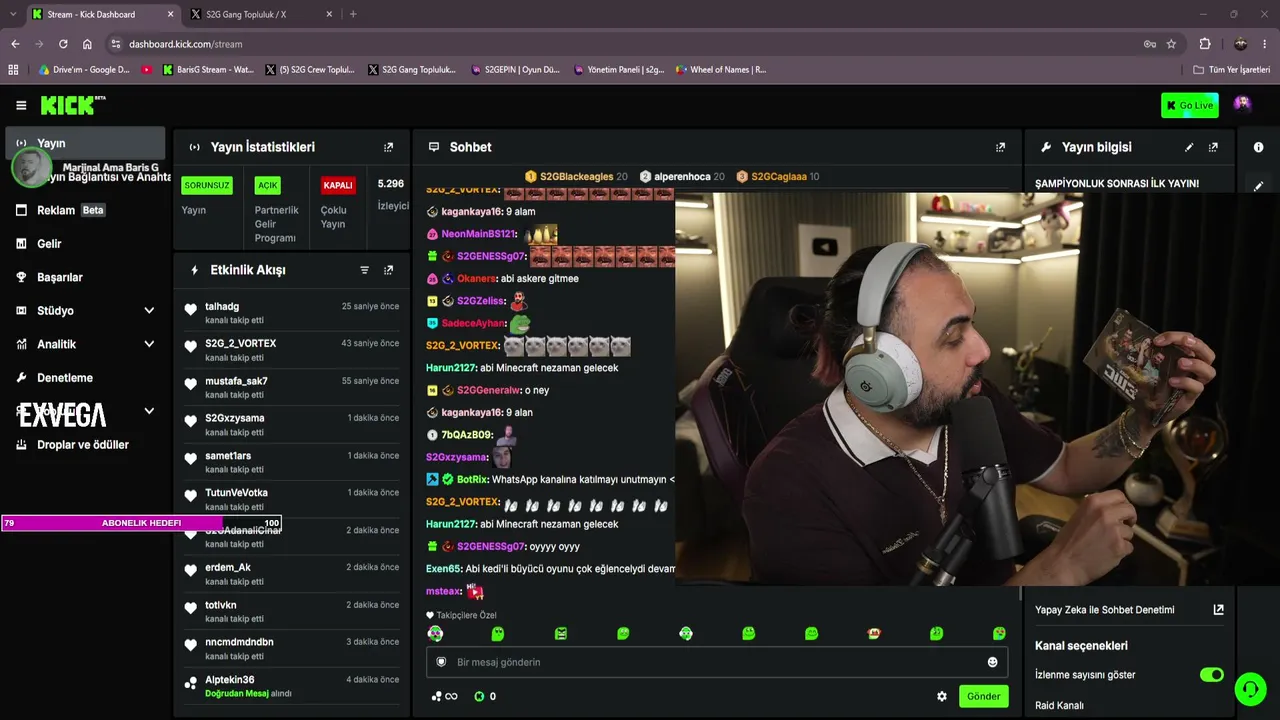Open Reklam Beta in the sidebar
The height and width of the screenshot is (720, 1280).
pyautogui.click(x=86, y=210)
